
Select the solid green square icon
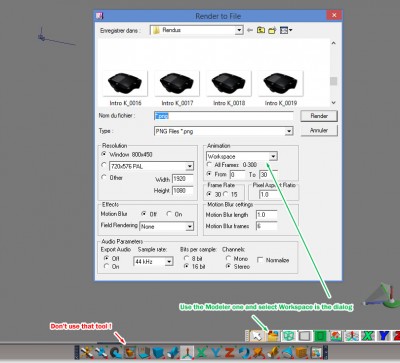point(320,336)
